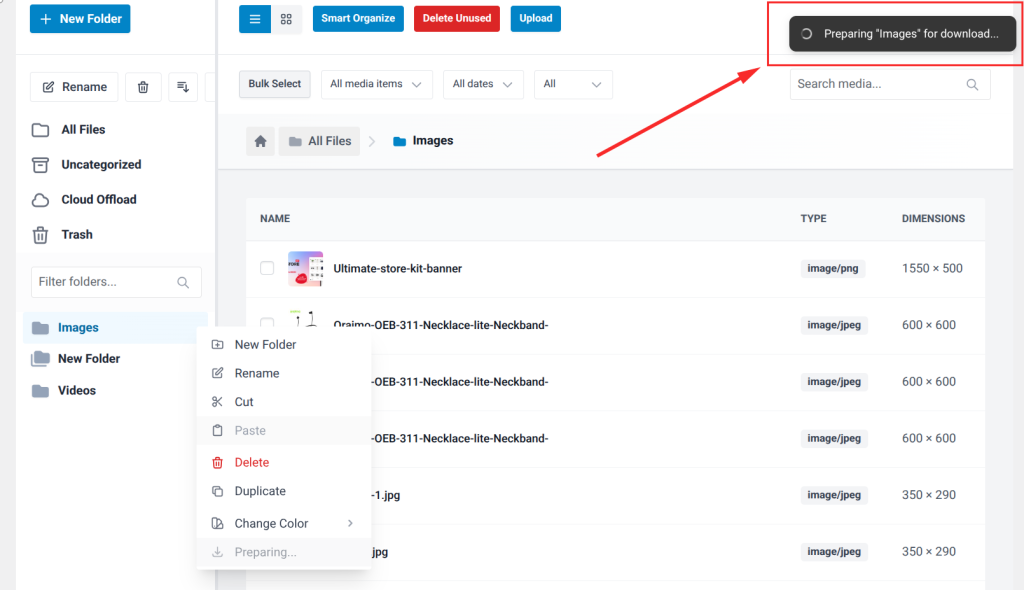Expand Change Color submenu arrow

tap(350, 523)
